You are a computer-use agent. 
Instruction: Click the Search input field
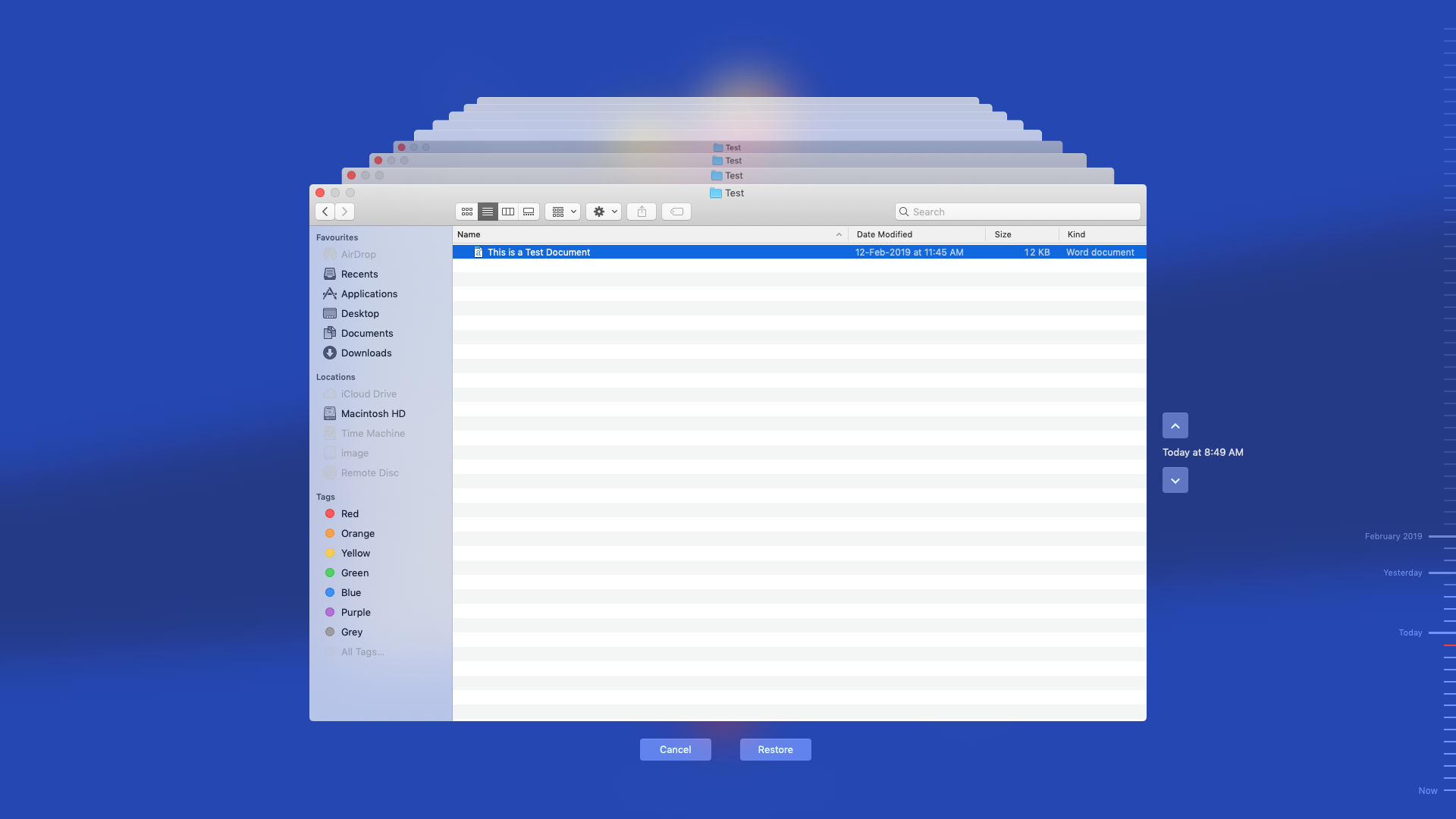coord(1017,211)
